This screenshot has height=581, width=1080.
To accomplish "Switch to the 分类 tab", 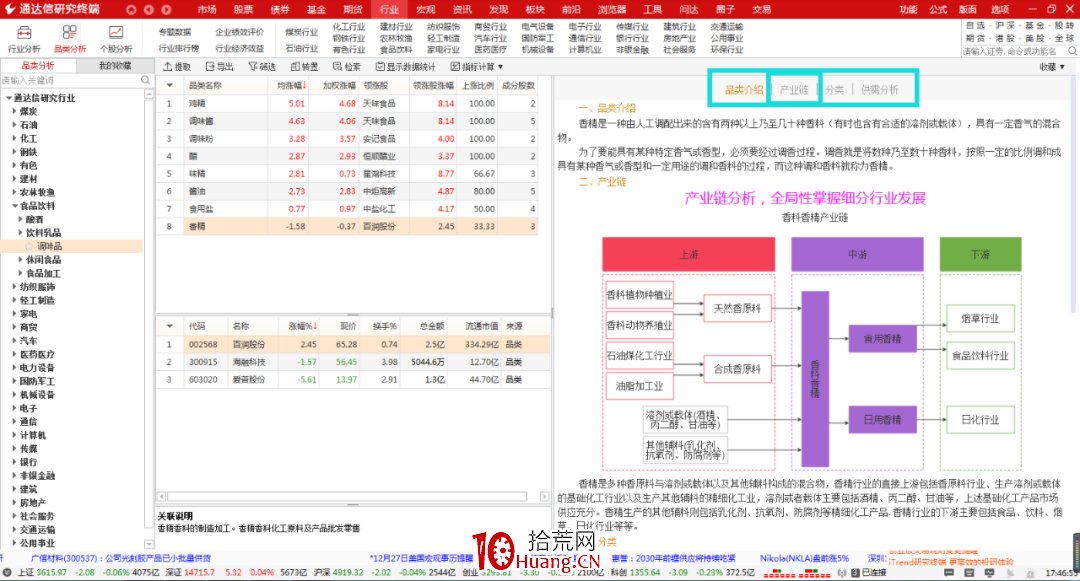I will click(x=834, y=89).
